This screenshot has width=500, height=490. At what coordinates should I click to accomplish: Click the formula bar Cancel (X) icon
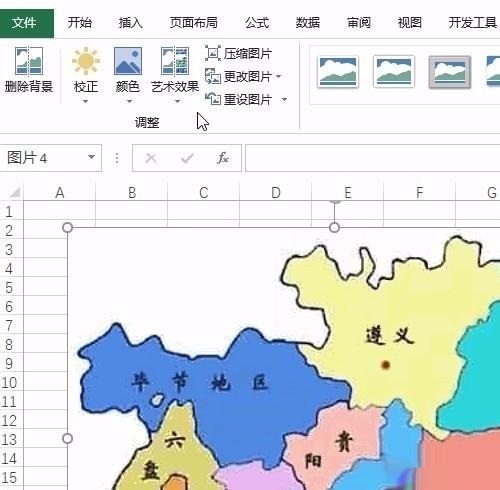pos(151,158)
